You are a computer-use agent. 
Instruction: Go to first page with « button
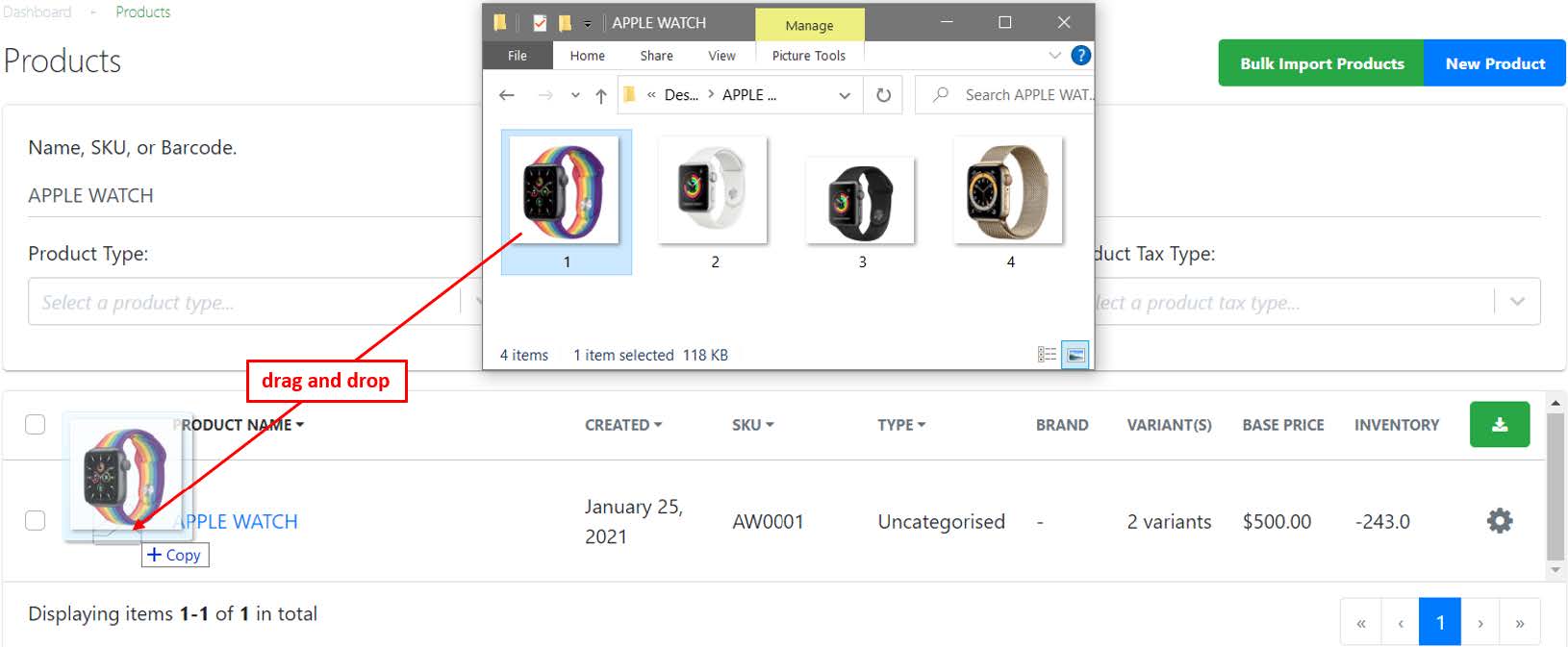tap(1361, 623)
